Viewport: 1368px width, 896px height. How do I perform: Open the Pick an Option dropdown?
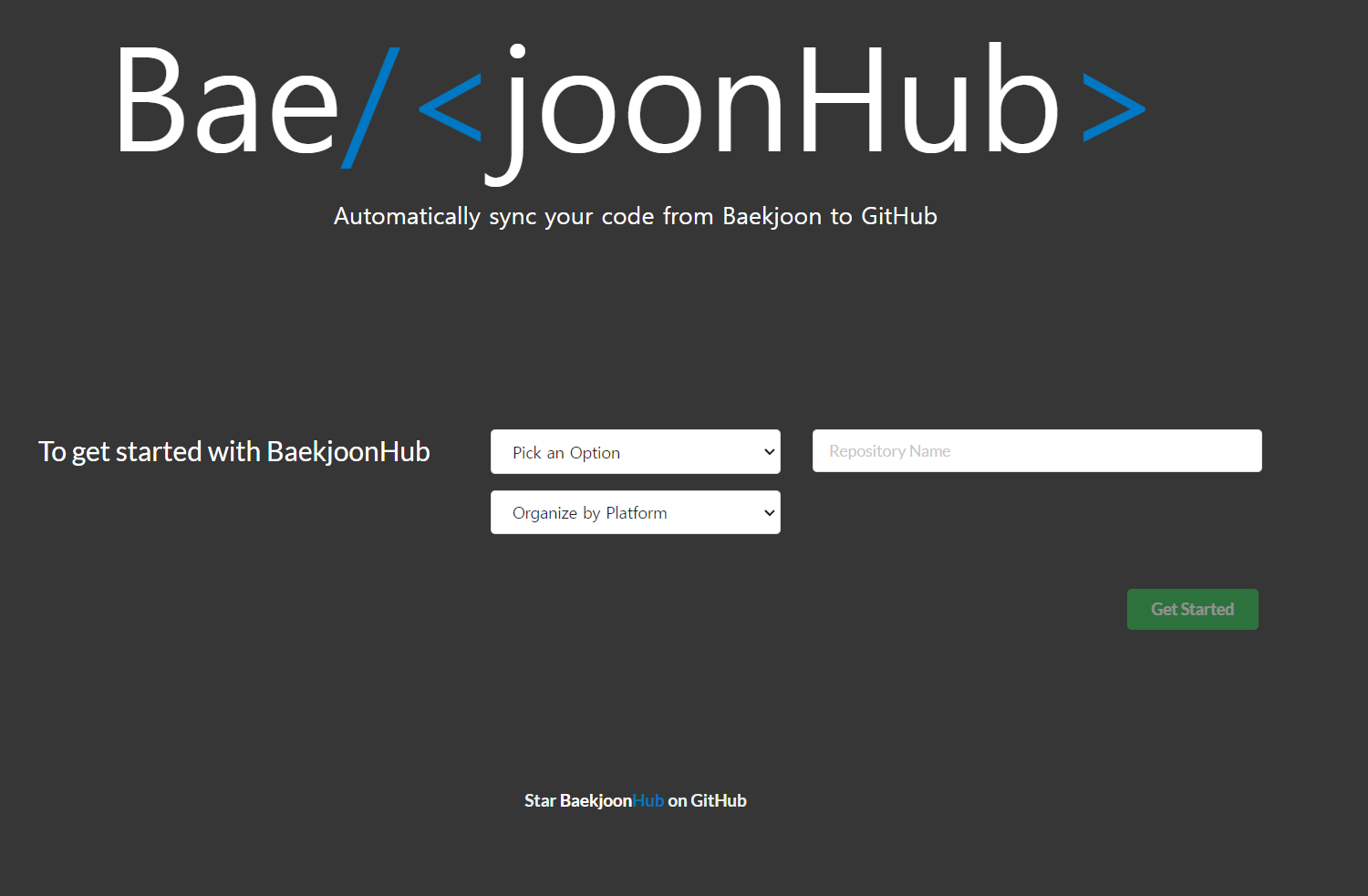click(x=636, y=452)
